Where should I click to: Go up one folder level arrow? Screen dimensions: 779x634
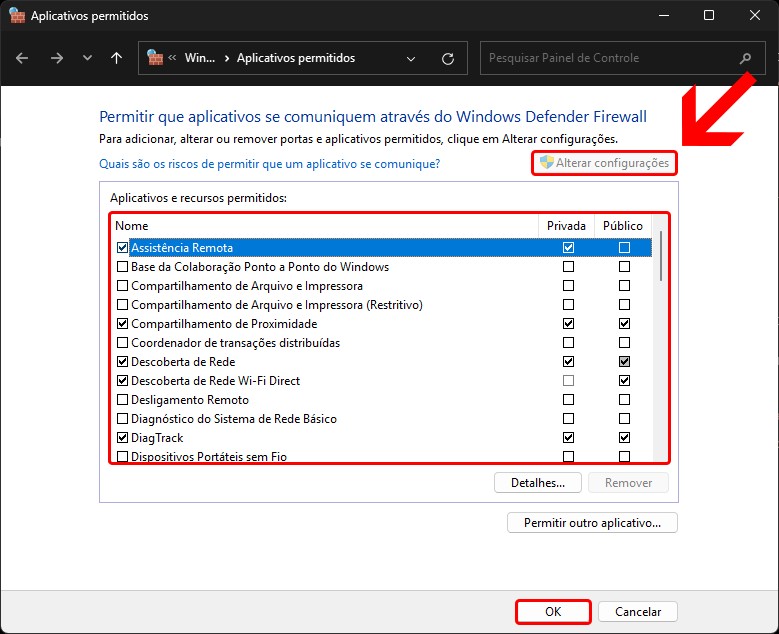point(117,58)
